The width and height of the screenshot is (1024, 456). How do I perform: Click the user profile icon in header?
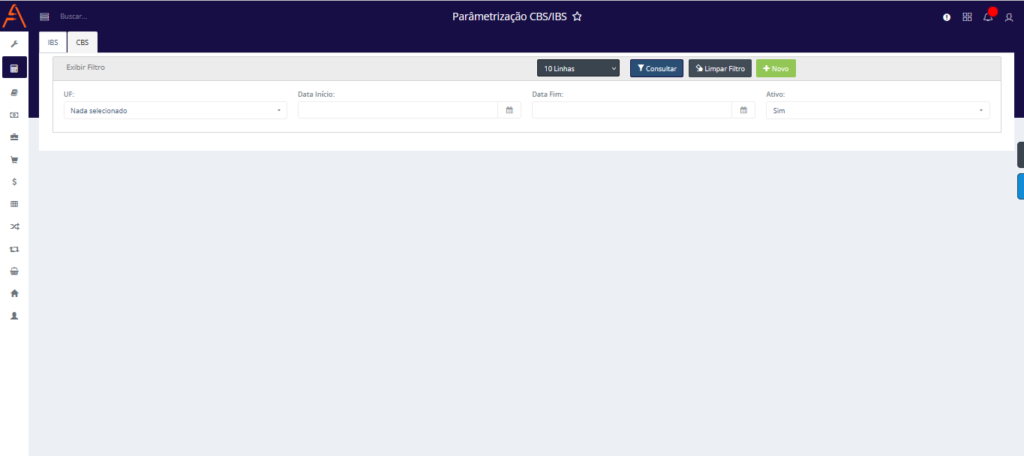[1008, 17]
